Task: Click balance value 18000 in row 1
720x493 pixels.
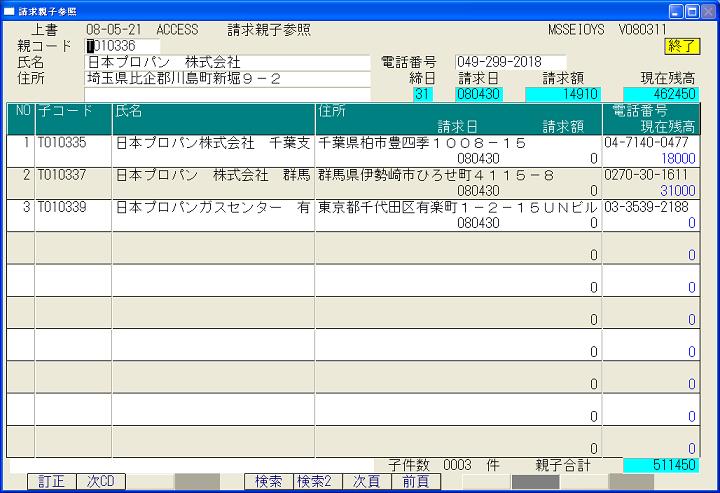Action: [x=678, y=158]
